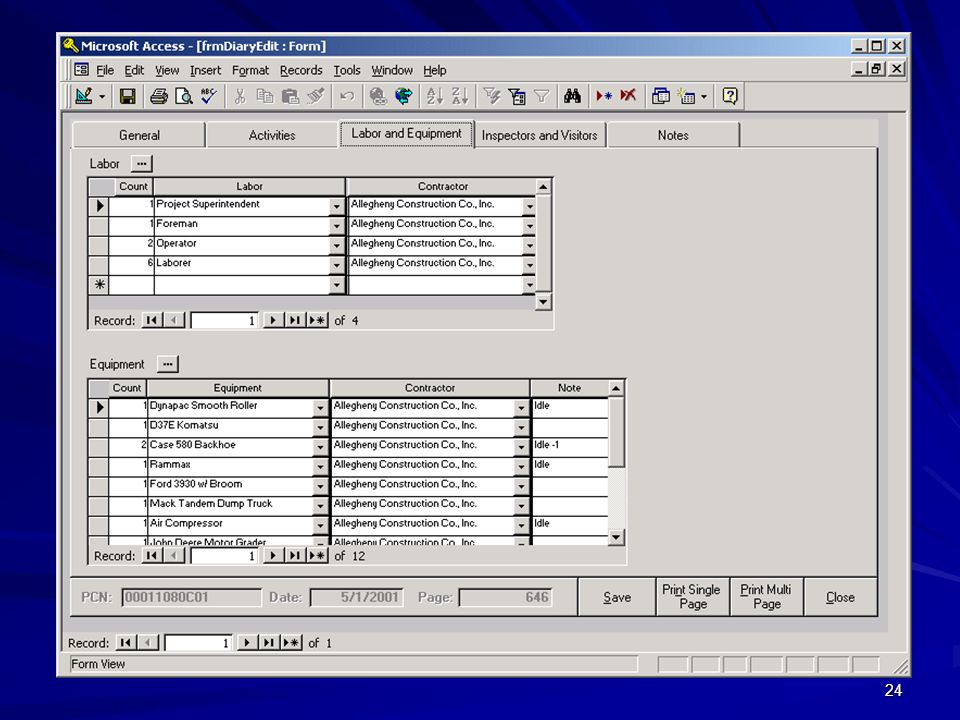The width and height of the screenshot is (960, 720).
Task: Add new record in Equipment navigator
Action: [x=317, y=556]
